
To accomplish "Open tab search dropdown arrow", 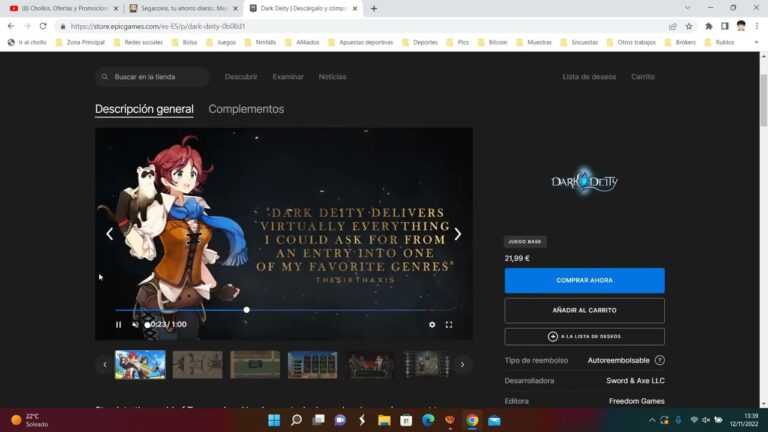I will 688,8.
